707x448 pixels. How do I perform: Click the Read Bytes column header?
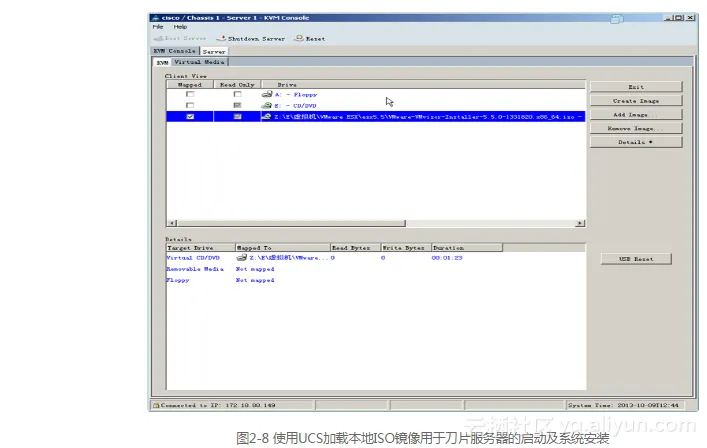coord(355,247)
